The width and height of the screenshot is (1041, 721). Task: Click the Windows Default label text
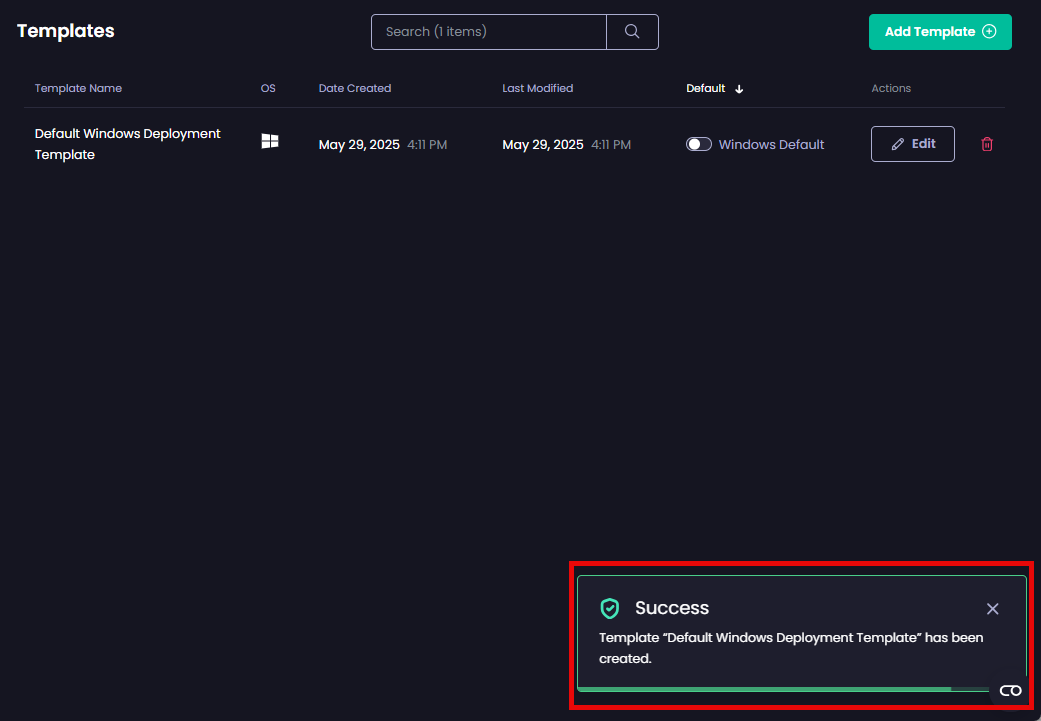click(771, 144)
